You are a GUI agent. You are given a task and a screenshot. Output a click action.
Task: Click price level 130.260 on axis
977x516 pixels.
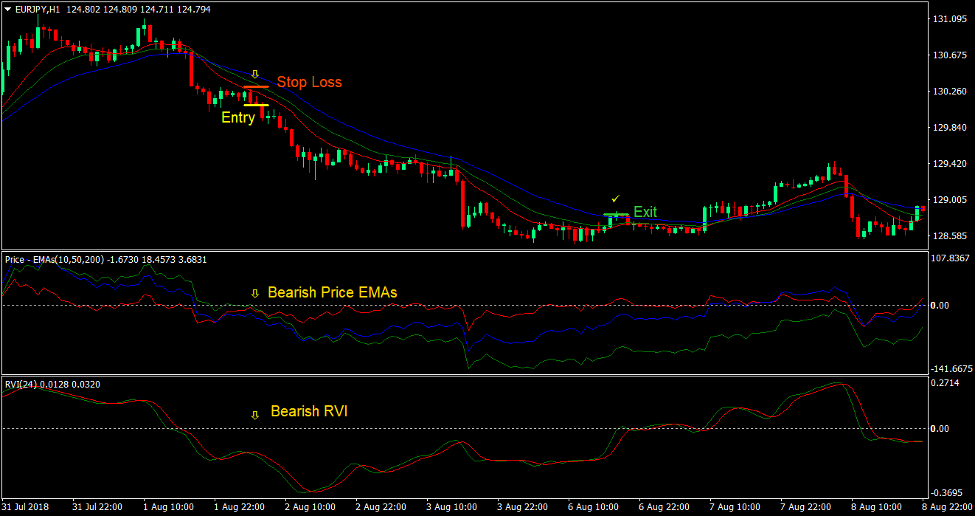(950, 92)
